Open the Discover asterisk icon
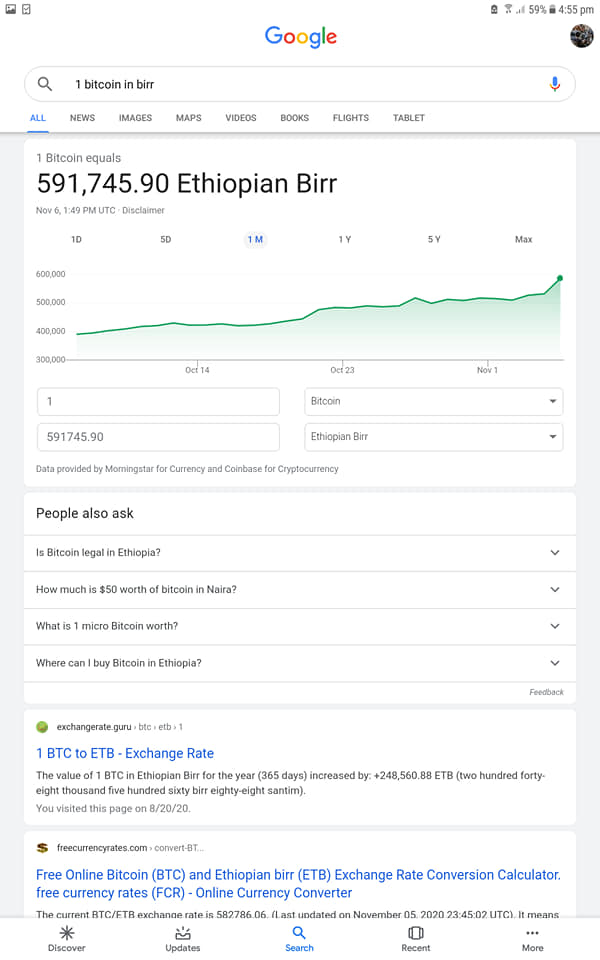Screen dimensions: 600x960 (x=67, y=932)
